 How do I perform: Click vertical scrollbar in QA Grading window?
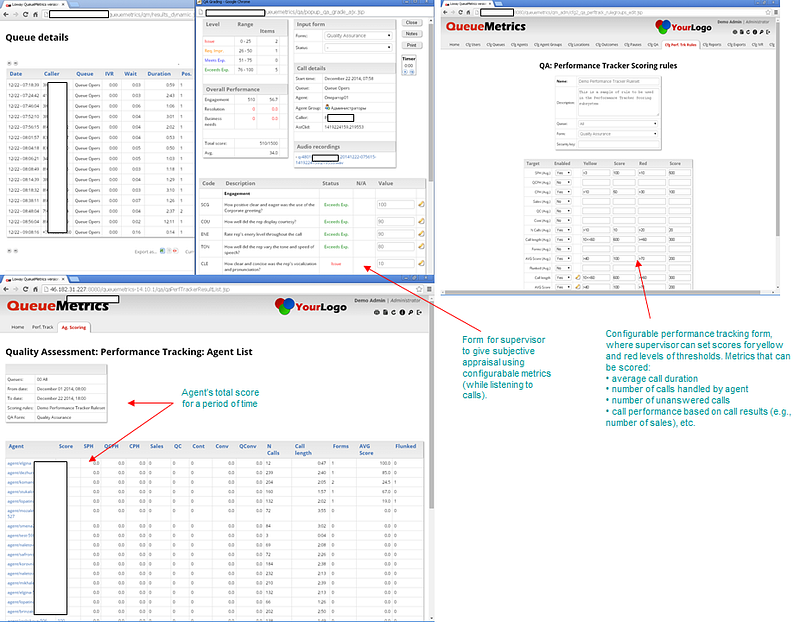pos(431,102)
